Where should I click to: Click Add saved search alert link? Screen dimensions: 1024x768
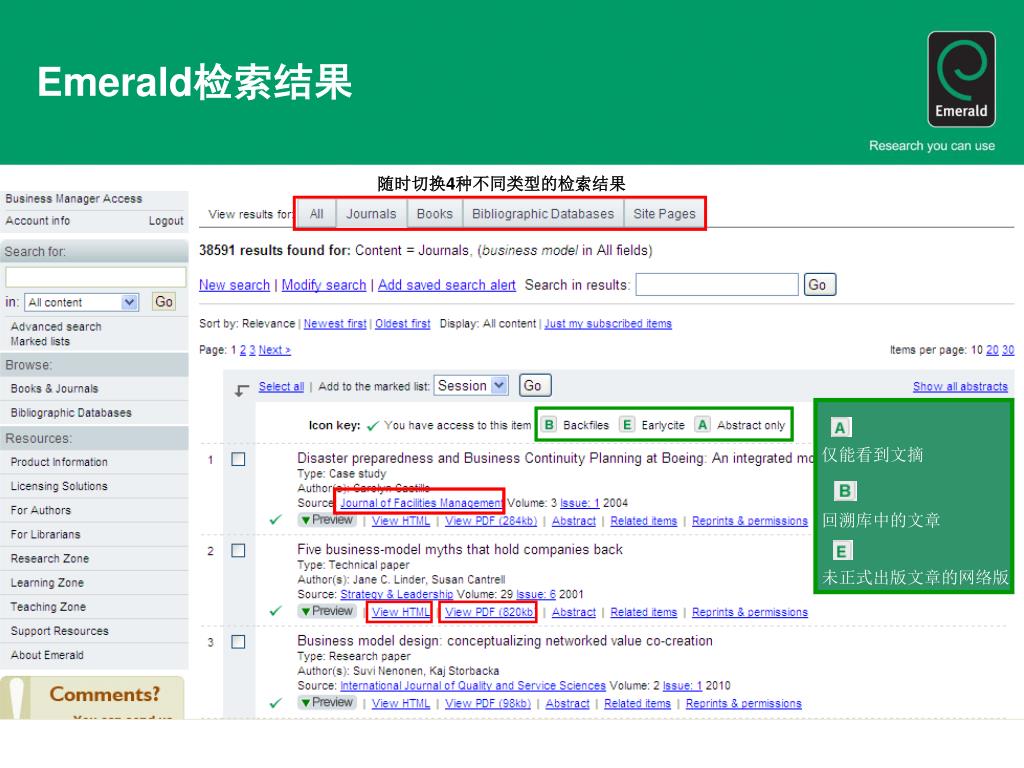[447, 285]
